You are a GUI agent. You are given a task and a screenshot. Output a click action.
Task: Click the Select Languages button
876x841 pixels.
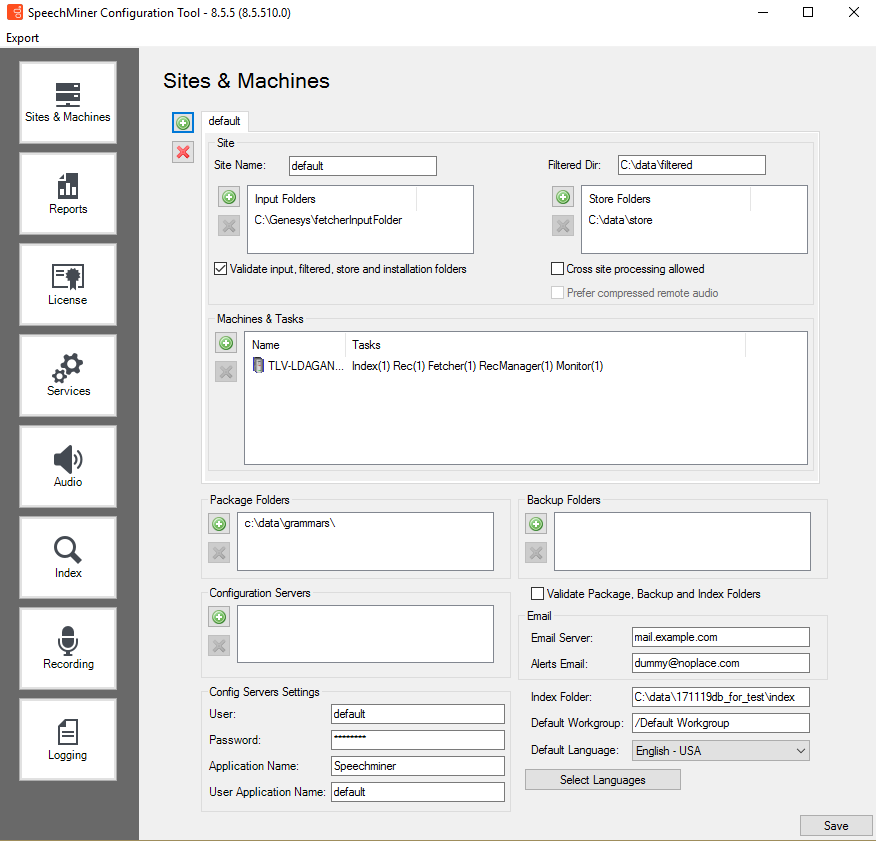coord(603,780)
